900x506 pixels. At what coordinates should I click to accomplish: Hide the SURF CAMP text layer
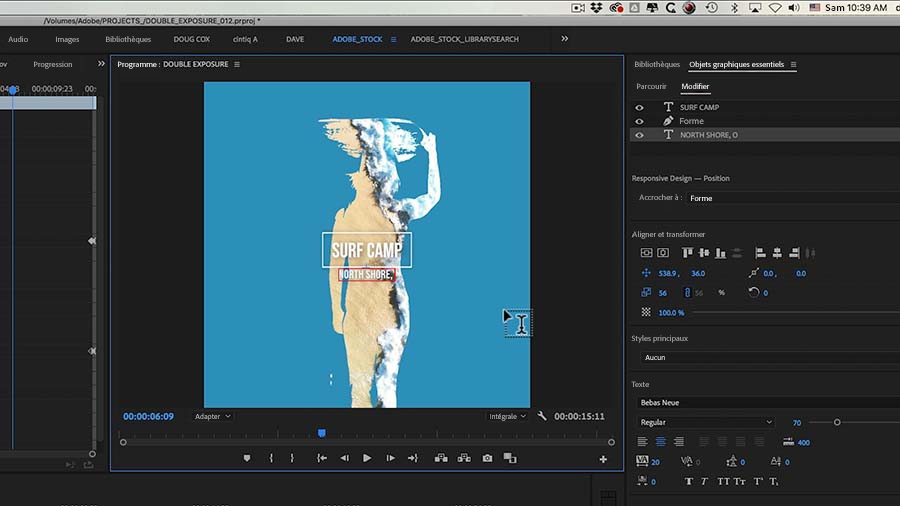point(640,107)
